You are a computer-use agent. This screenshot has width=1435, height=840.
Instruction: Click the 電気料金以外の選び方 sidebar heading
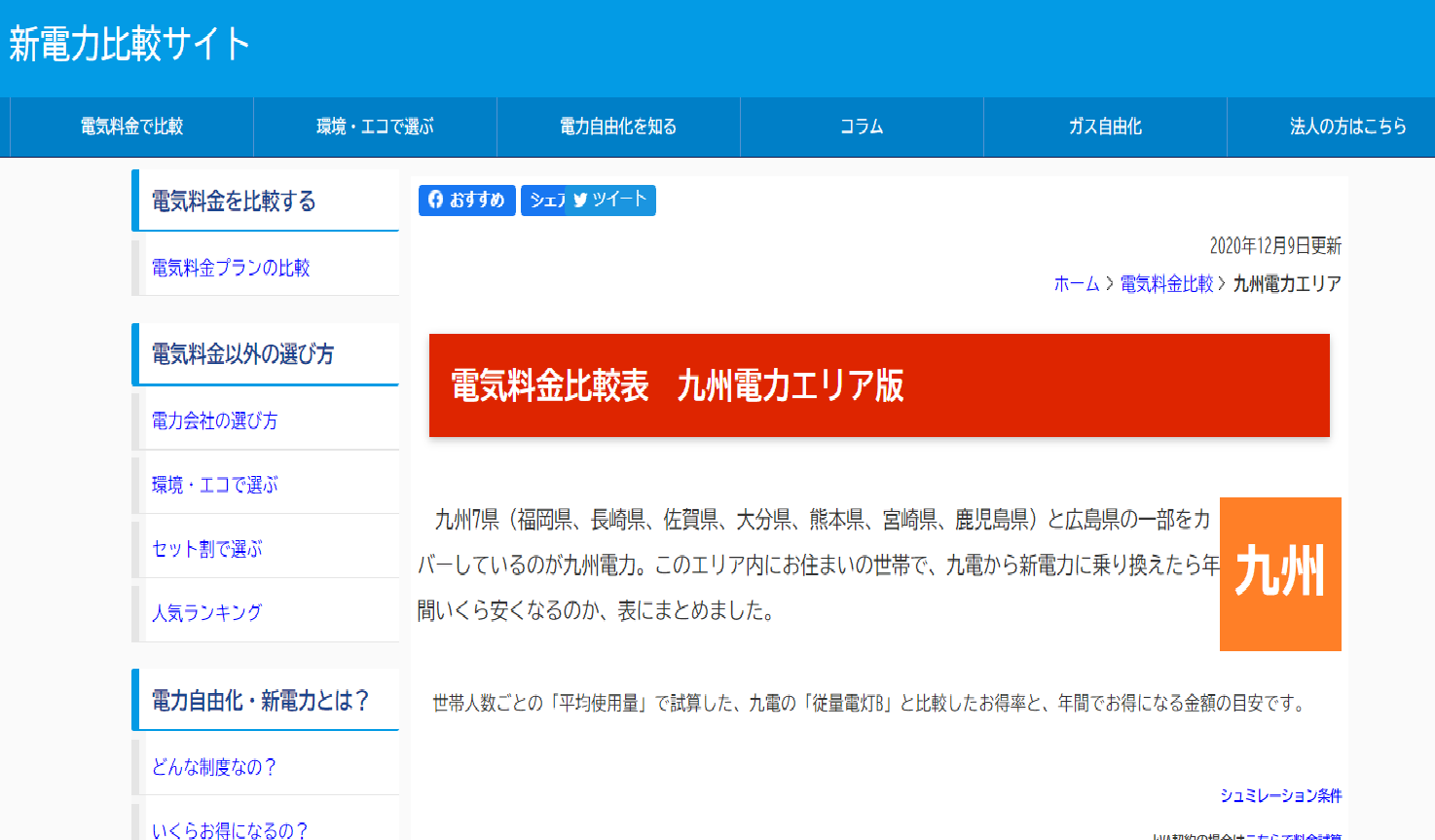(x=265, y=354)
